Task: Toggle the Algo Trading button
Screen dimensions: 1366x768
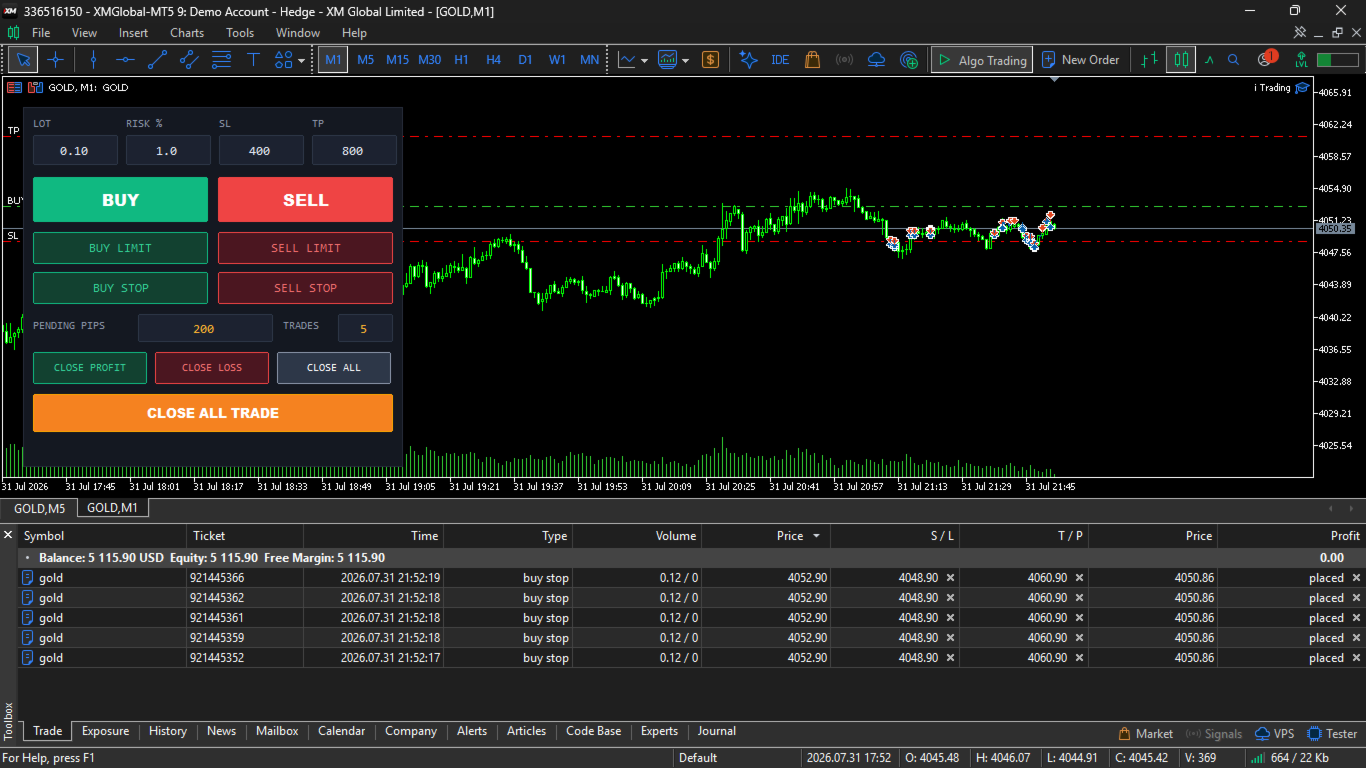Action: tap(982, 60)
